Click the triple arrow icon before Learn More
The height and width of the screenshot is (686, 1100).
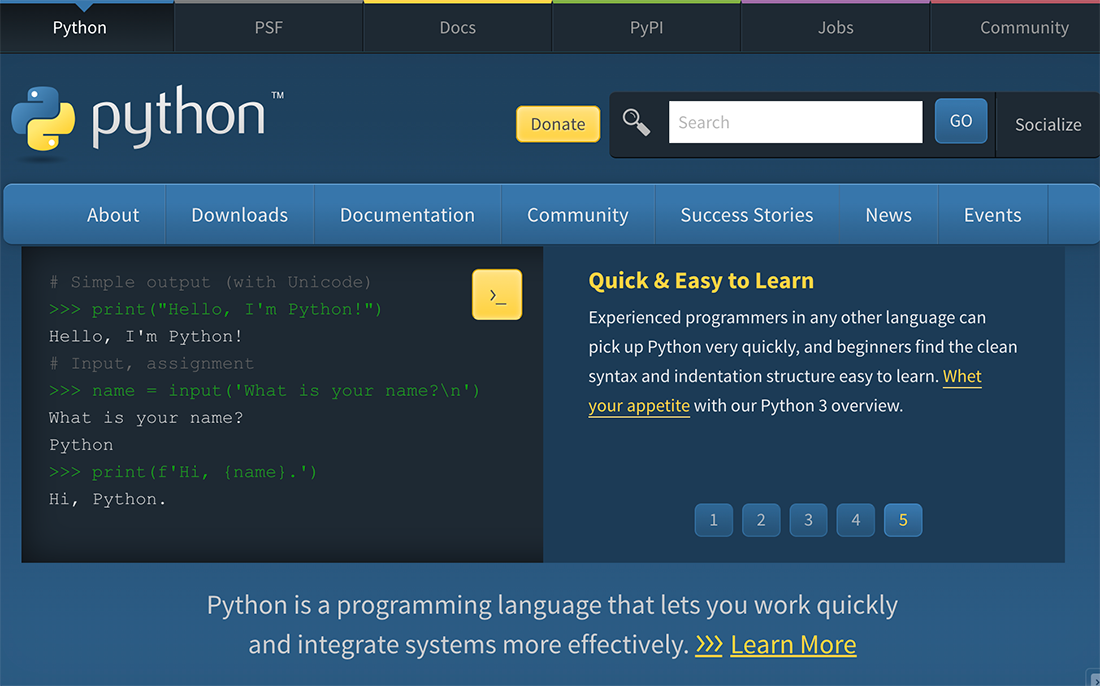[x=709, y=645]
